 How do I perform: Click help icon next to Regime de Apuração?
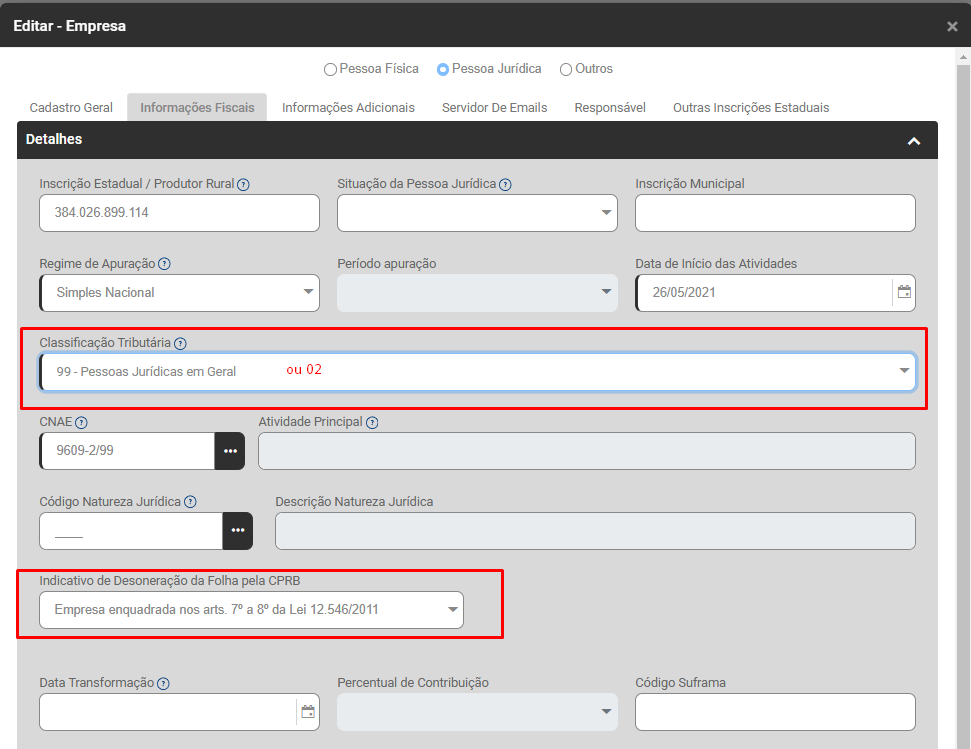(165, 264)
